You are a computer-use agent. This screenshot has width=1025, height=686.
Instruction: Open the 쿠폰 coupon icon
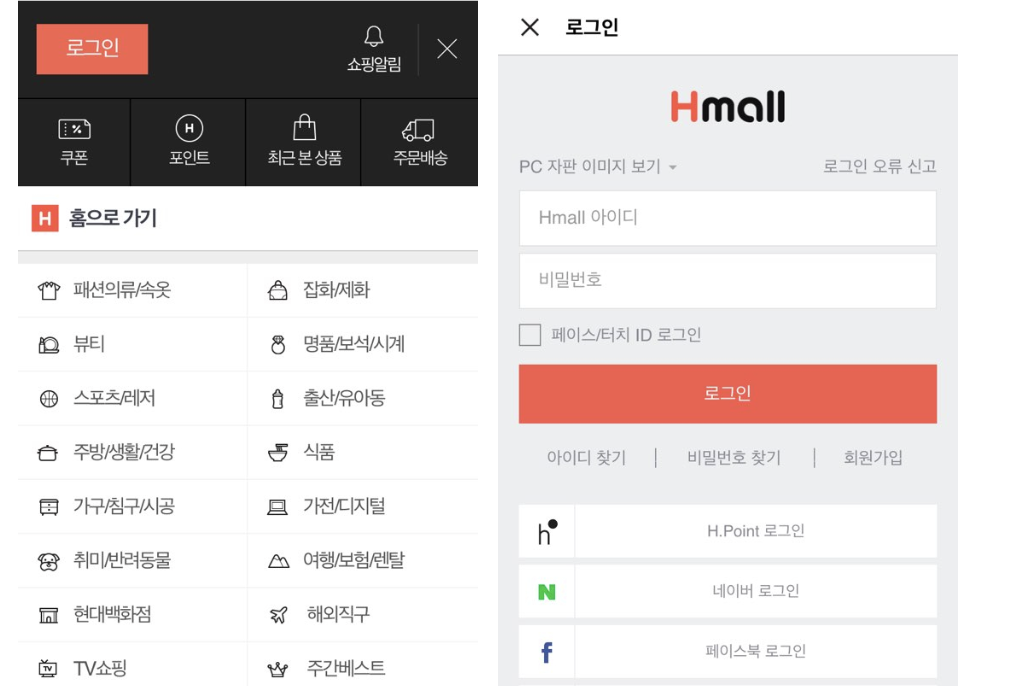75,129
